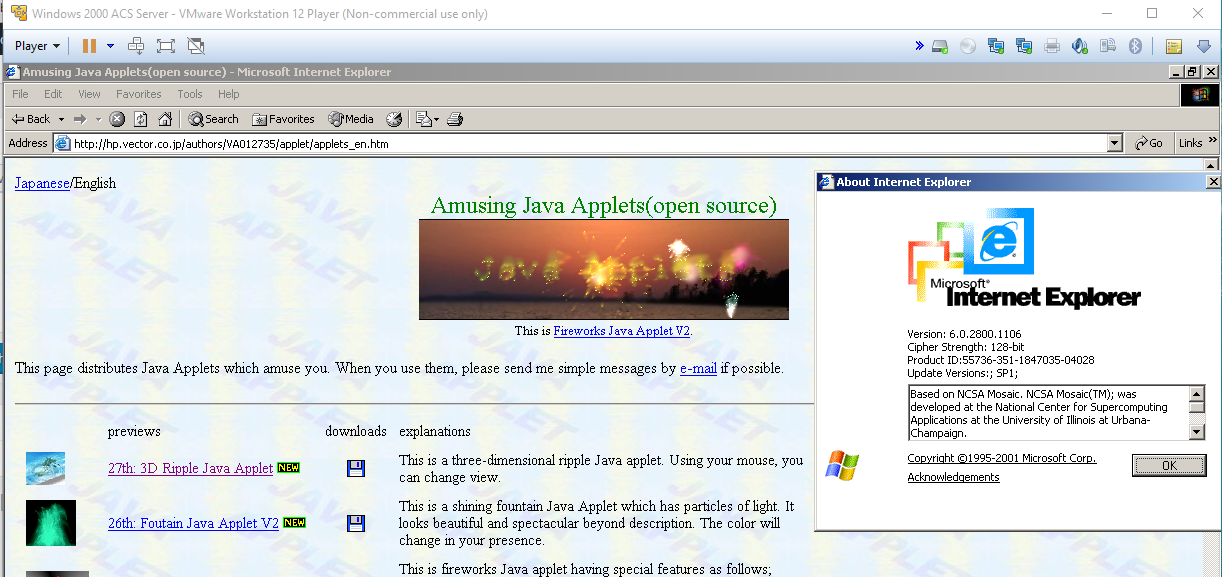Go to the Home page icon

point(165,118)
